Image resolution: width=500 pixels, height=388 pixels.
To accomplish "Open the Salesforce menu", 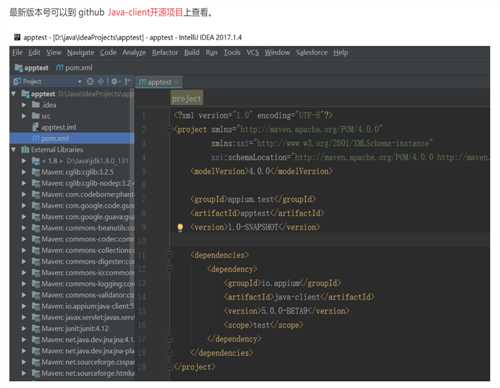I will point(312,52).
